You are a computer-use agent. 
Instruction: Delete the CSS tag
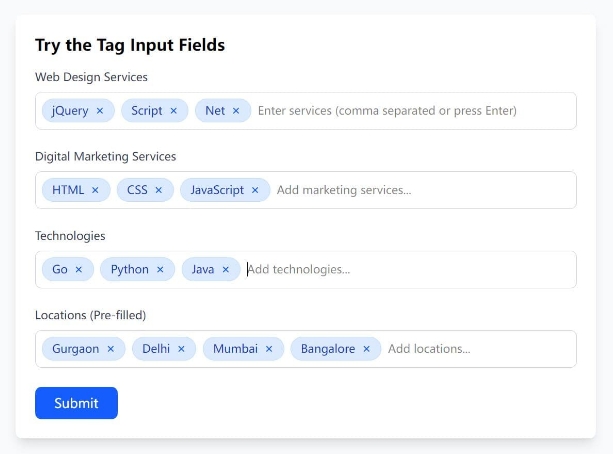pos(158,190)
